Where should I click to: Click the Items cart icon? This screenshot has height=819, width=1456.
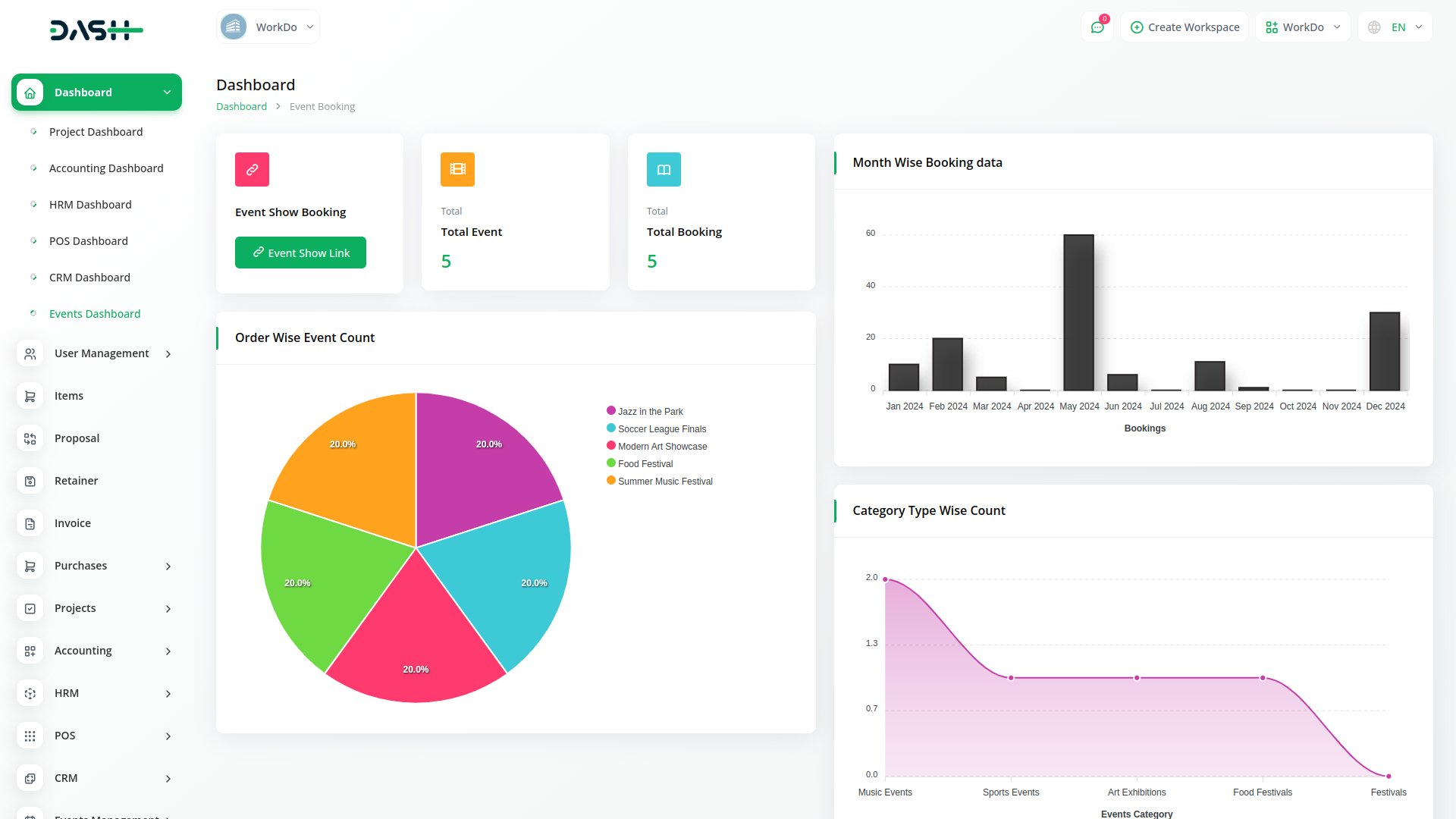30,396
